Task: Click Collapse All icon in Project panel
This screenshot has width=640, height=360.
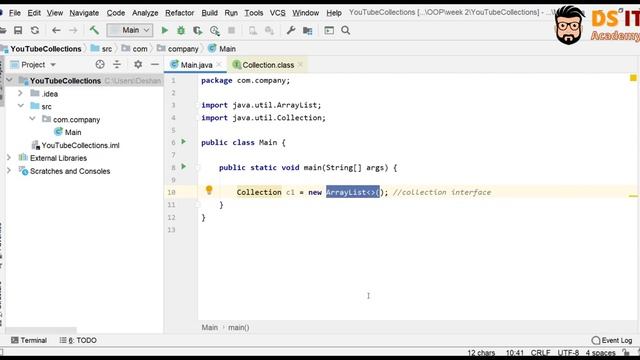Action: pyautogui.click(x=117, y=64)
